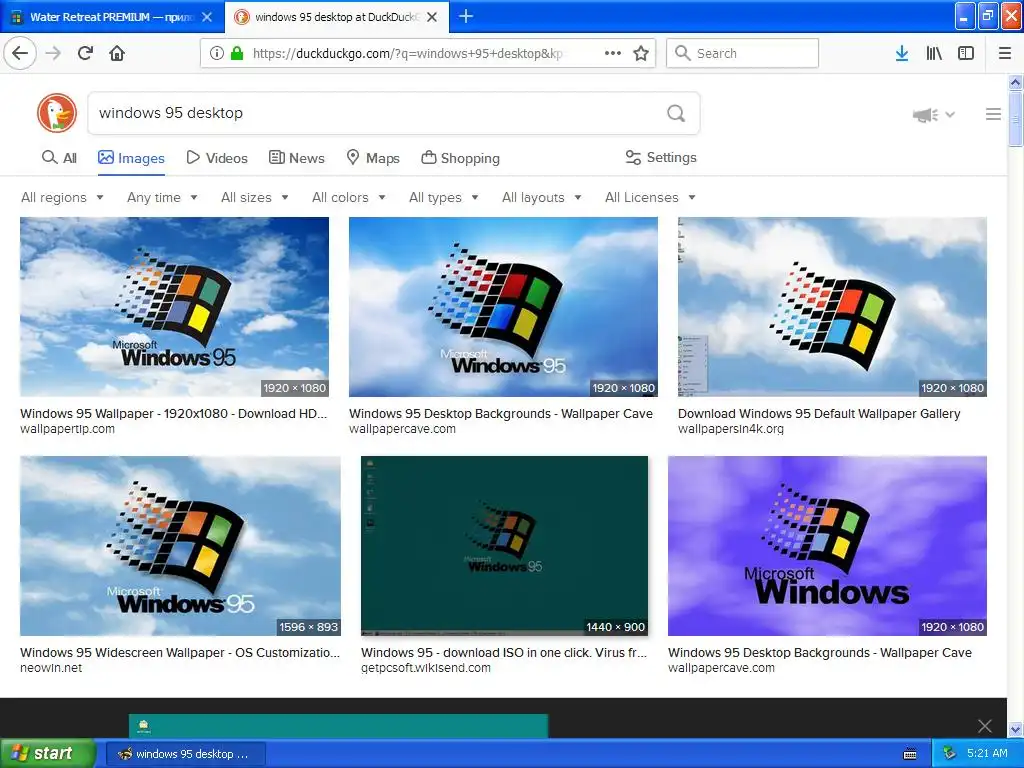Viewport: 1024px width, 768px height.
Task: Click the forward navigation arrow
Action: click(53, 53)
